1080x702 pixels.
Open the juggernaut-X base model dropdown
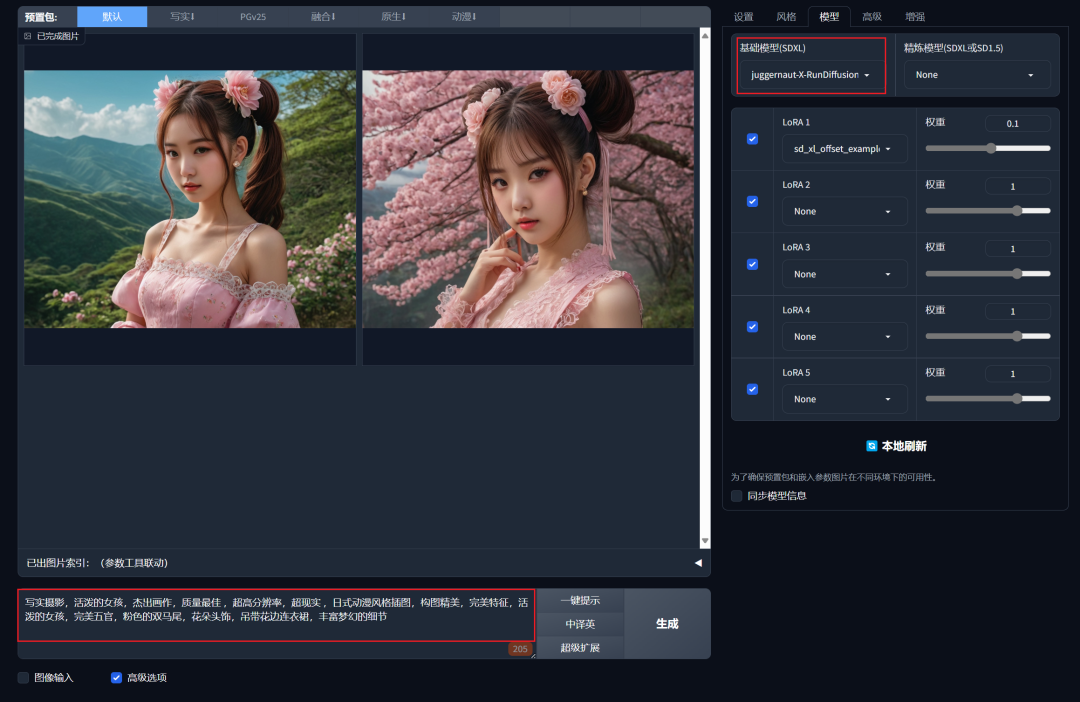pyautogui.click(x=811, y=74)
